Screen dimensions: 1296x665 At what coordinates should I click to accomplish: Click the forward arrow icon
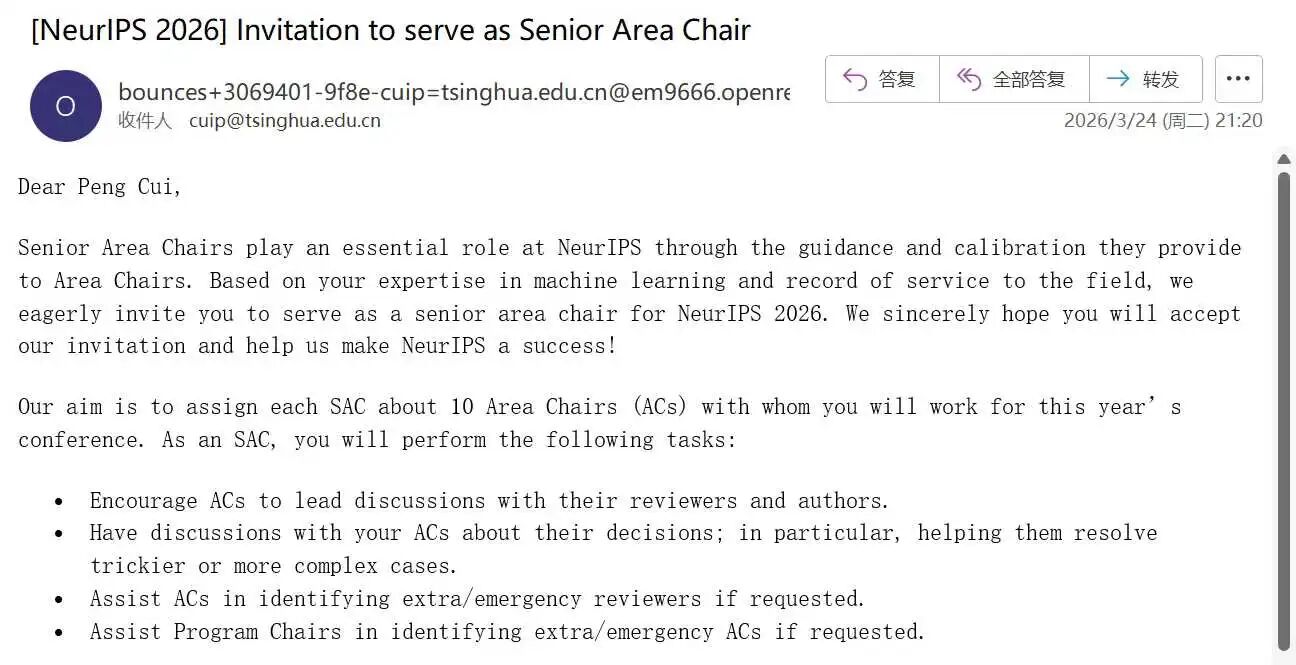click(1118, 79)
